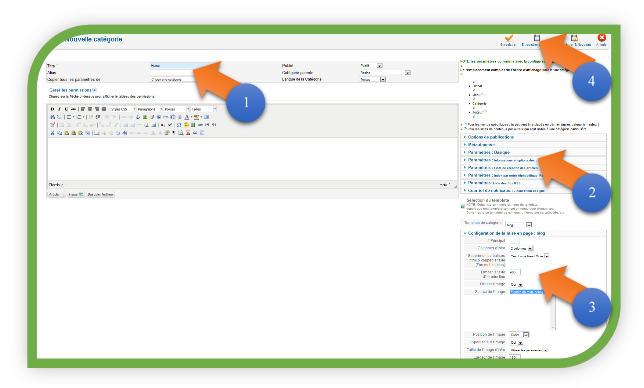
Task: Insert a smiley emoticon in the editor
Action: click(x=186, y=125)
